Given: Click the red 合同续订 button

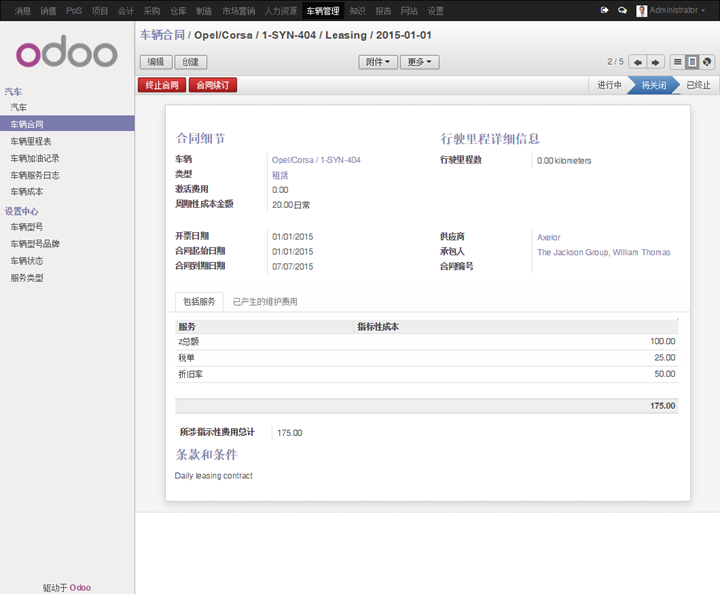Looking at the screenshot, I should click(x=213, y=85).
